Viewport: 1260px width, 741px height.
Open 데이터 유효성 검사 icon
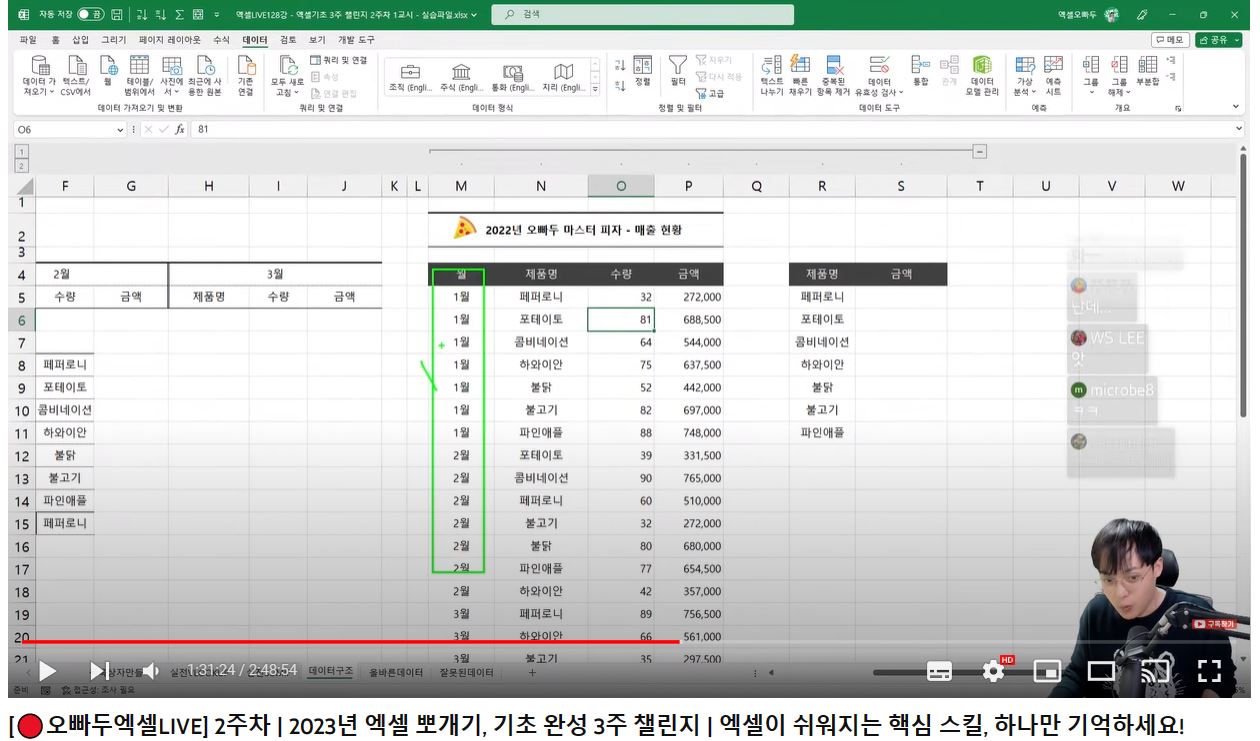coord(880,75)
